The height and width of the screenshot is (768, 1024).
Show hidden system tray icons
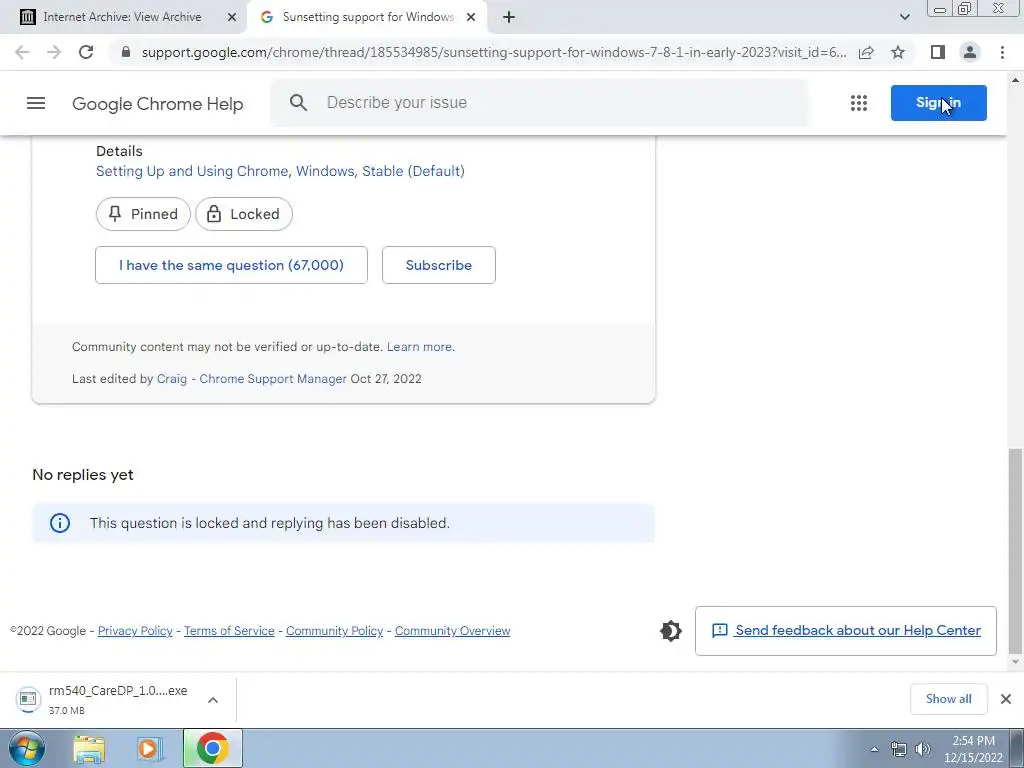click(x=874, y=749)
